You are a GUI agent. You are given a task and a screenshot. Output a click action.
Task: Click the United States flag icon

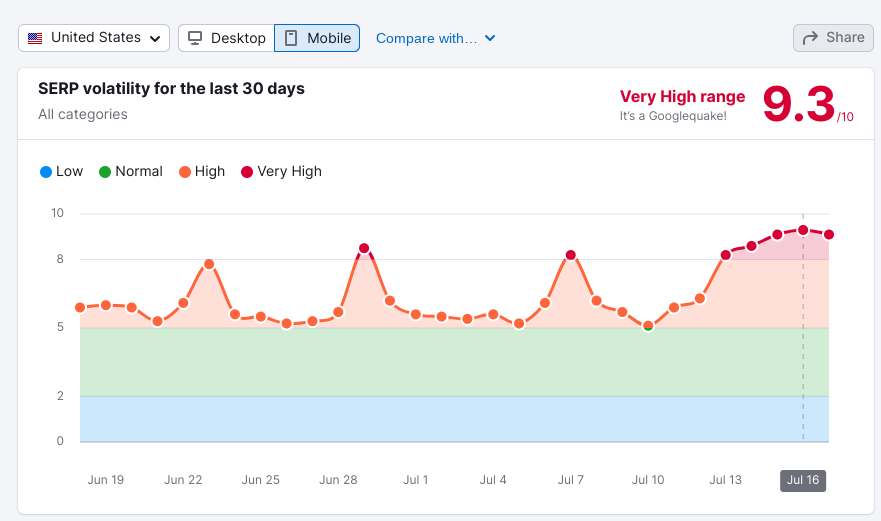tap(35, 38)
